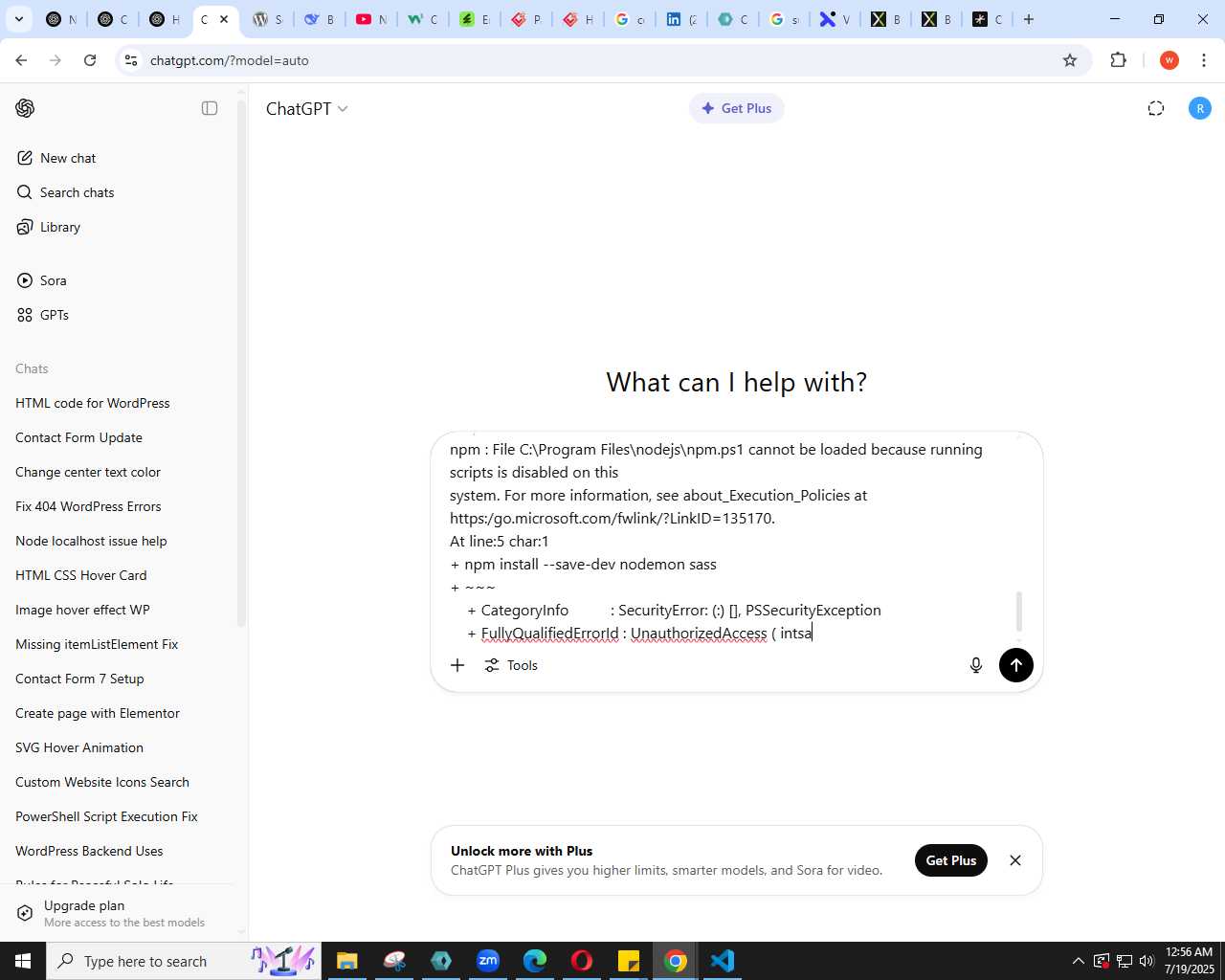
Task: Open Visual Studio Code from taskbar
Action: [x=723, y=961]
